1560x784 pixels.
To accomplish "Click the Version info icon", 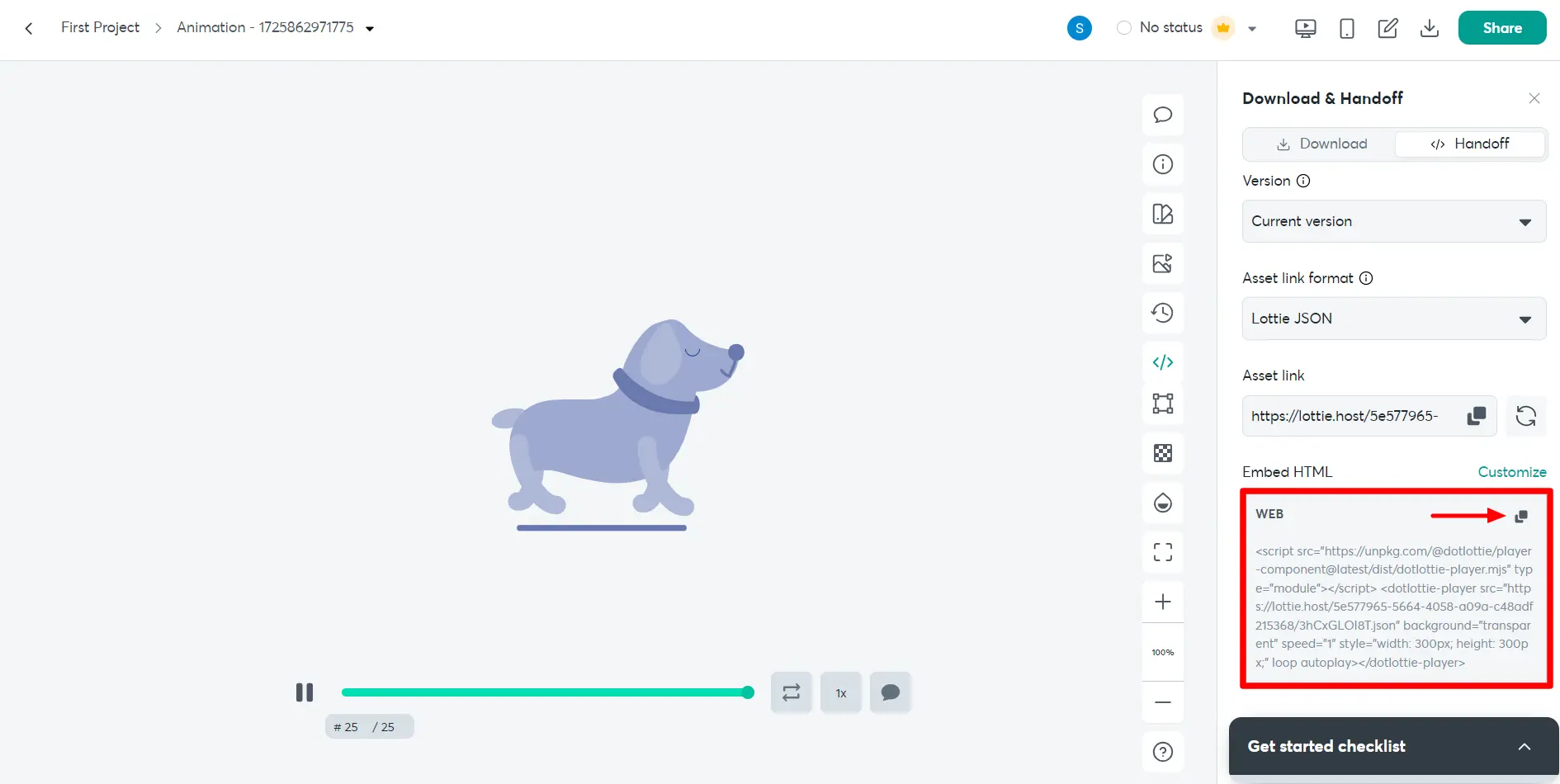I will tap(1303, 181).
